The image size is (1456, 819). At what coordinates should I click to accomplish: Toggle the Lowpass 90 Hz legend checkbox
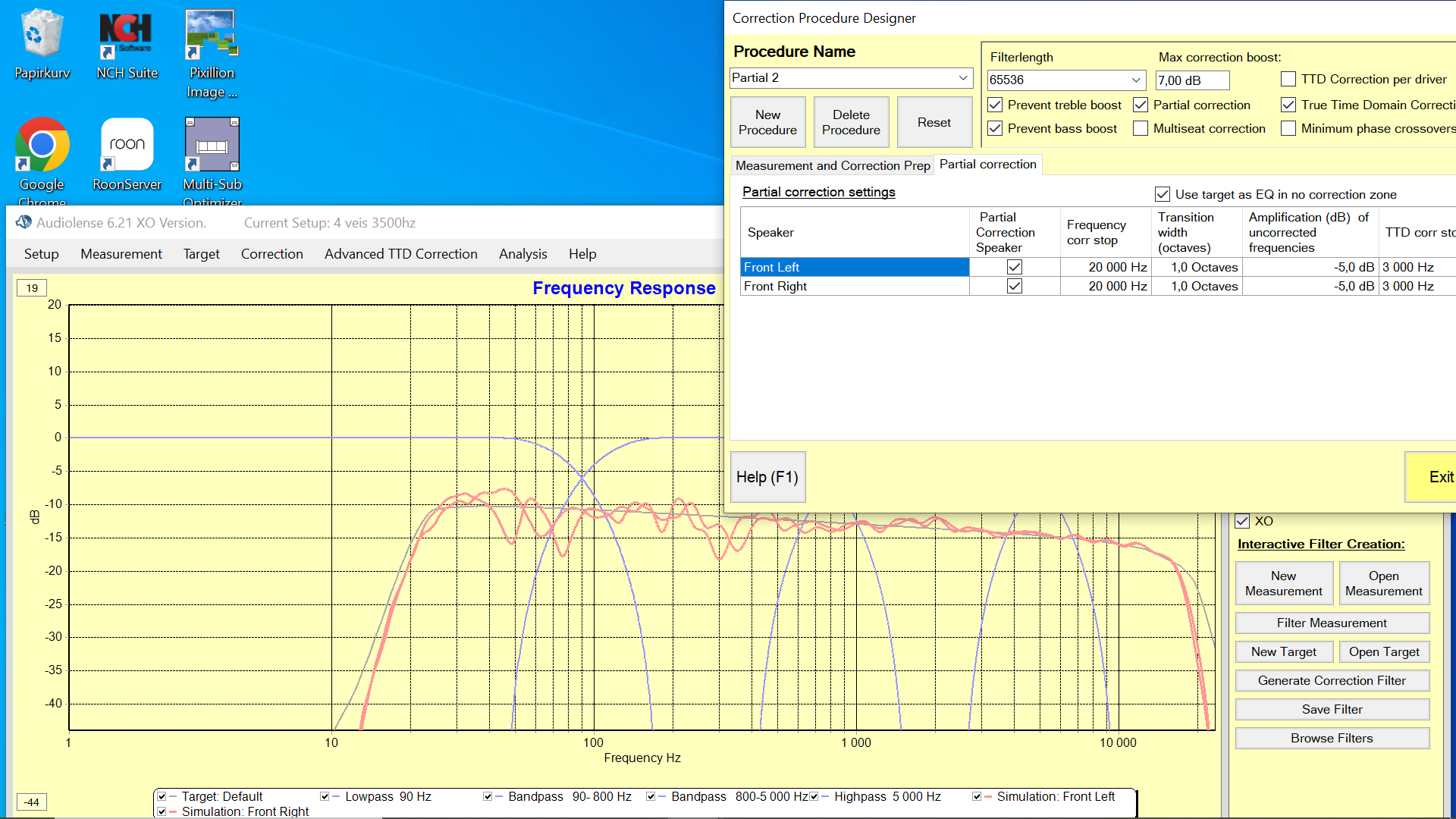325,796
